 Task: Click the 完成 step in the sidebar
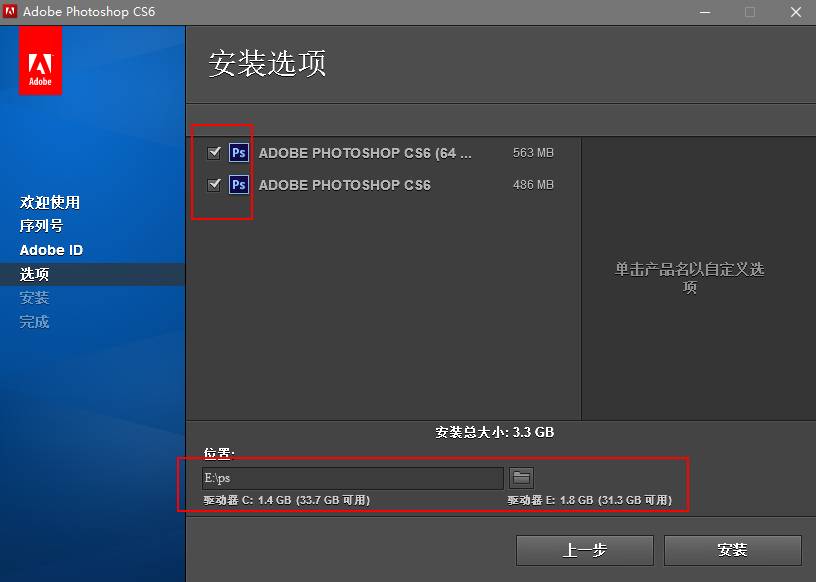click(x=34, y=321)
